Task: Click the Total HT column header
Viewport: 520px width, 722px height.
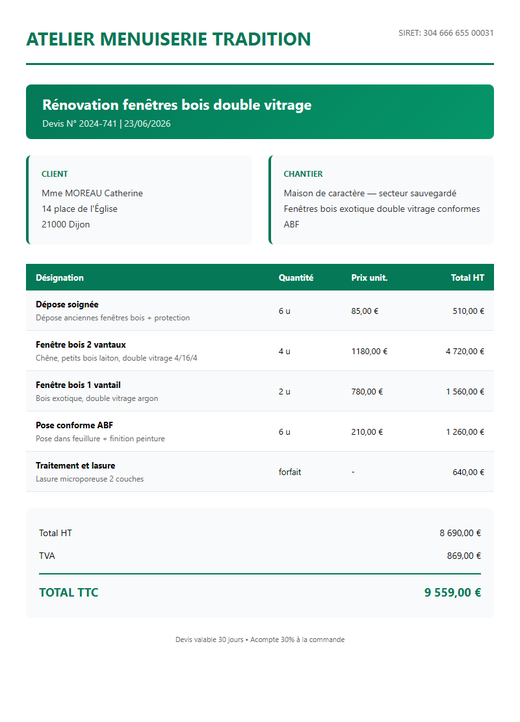Action: (467, 278)
